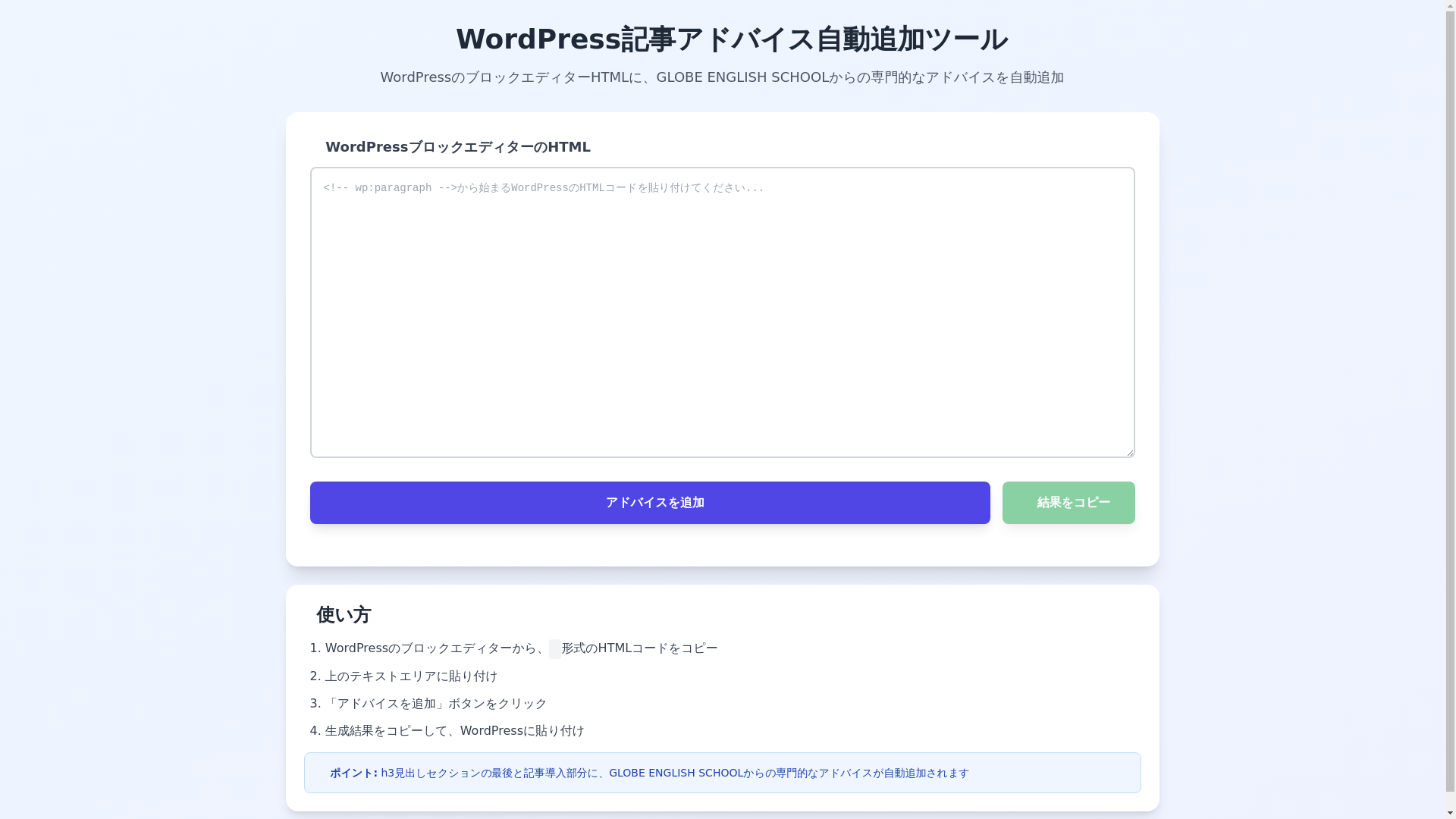Click the scrollbar down arrow
This screenshot has width=1456, height=819.
coord(1450,813)
